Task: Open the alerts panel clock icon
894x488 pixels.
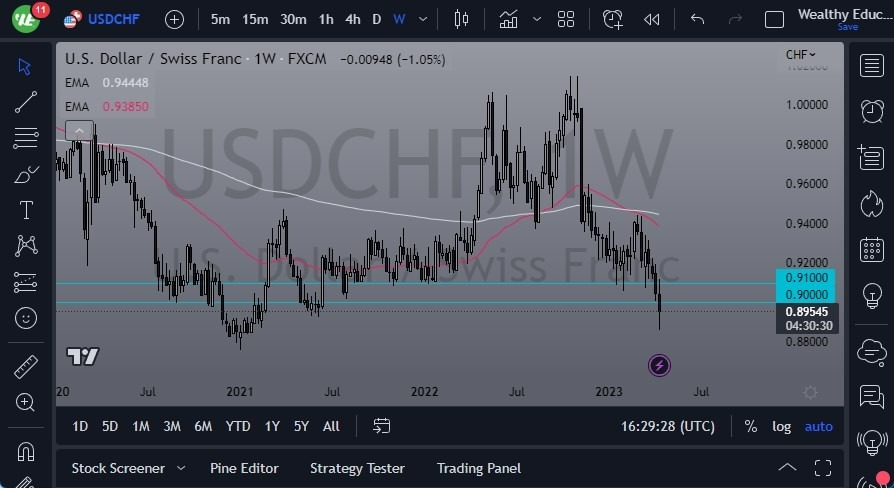Action: coord(872,111)
